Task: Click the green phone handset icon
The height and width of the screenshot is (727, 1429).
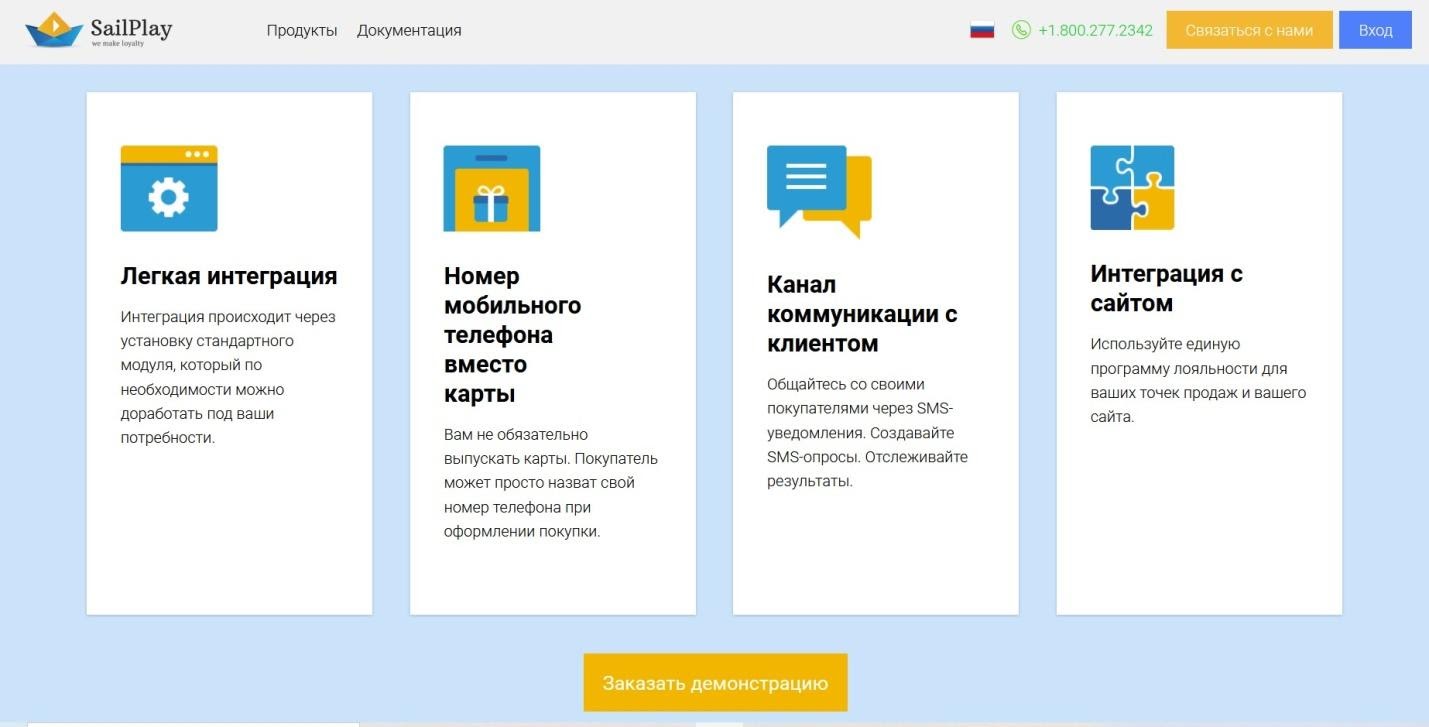Action: (x=1021, y=30)
